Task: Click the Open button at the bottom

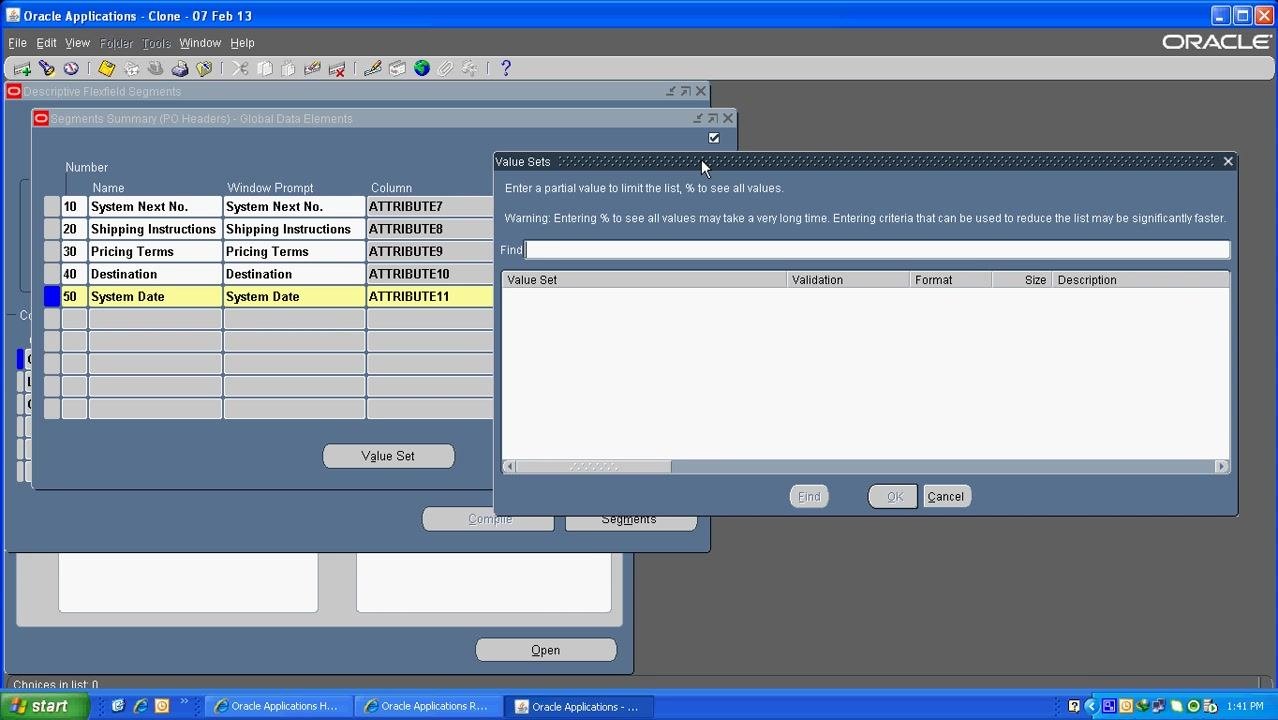Action: 546,650
